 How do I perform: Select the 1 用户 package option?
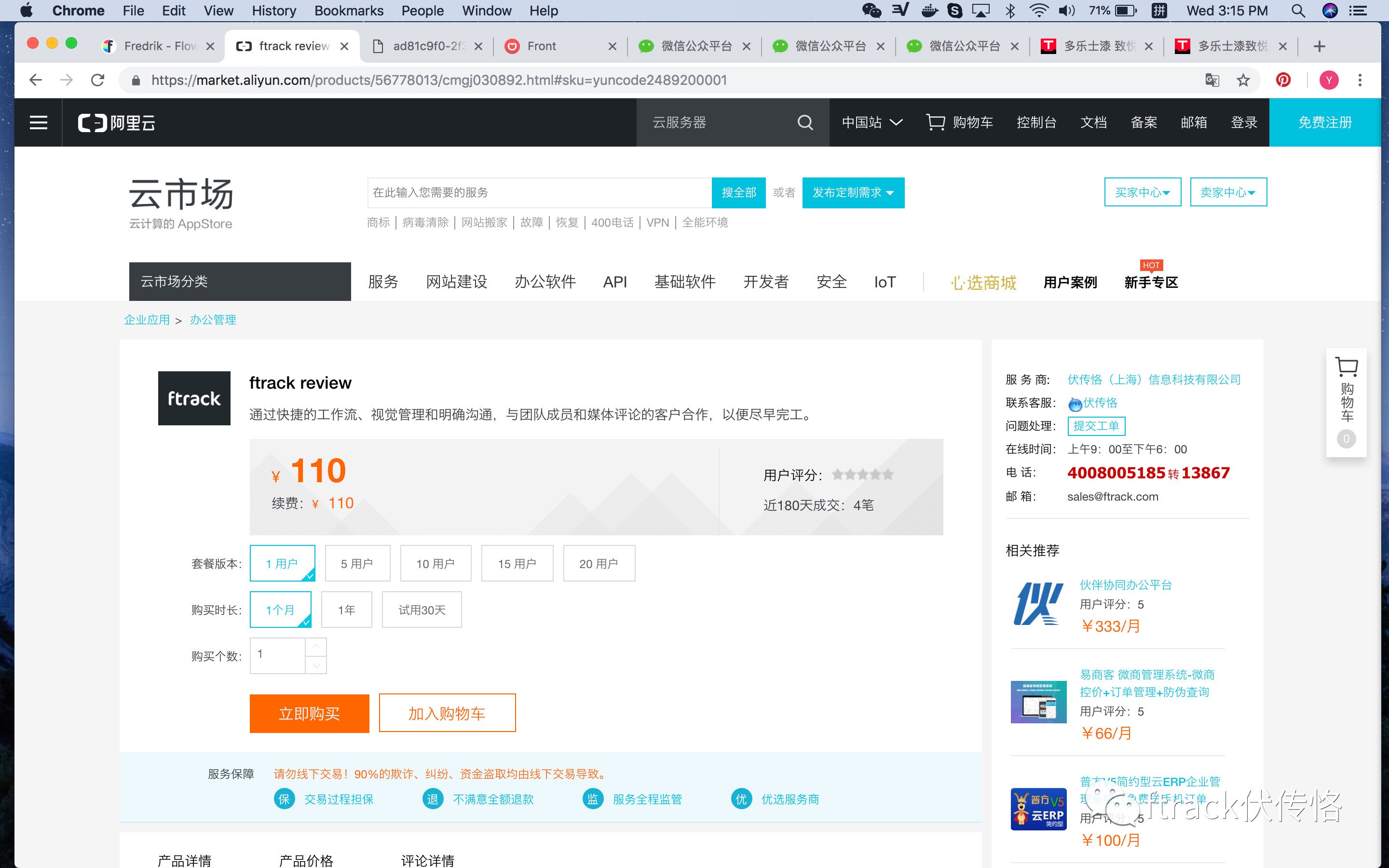point(283,563)
